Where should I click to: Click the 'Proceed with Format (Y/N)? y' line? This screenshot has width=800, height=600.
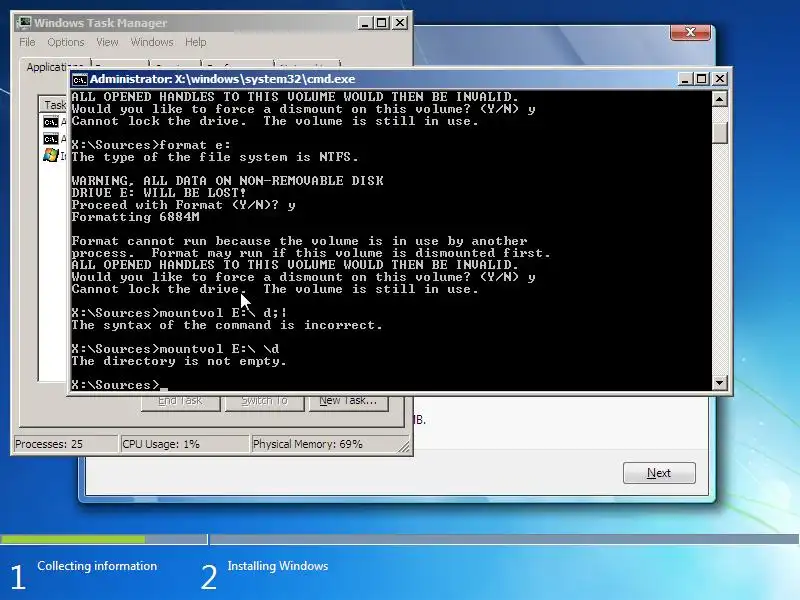pyautogui.click(x=184, y=205)
